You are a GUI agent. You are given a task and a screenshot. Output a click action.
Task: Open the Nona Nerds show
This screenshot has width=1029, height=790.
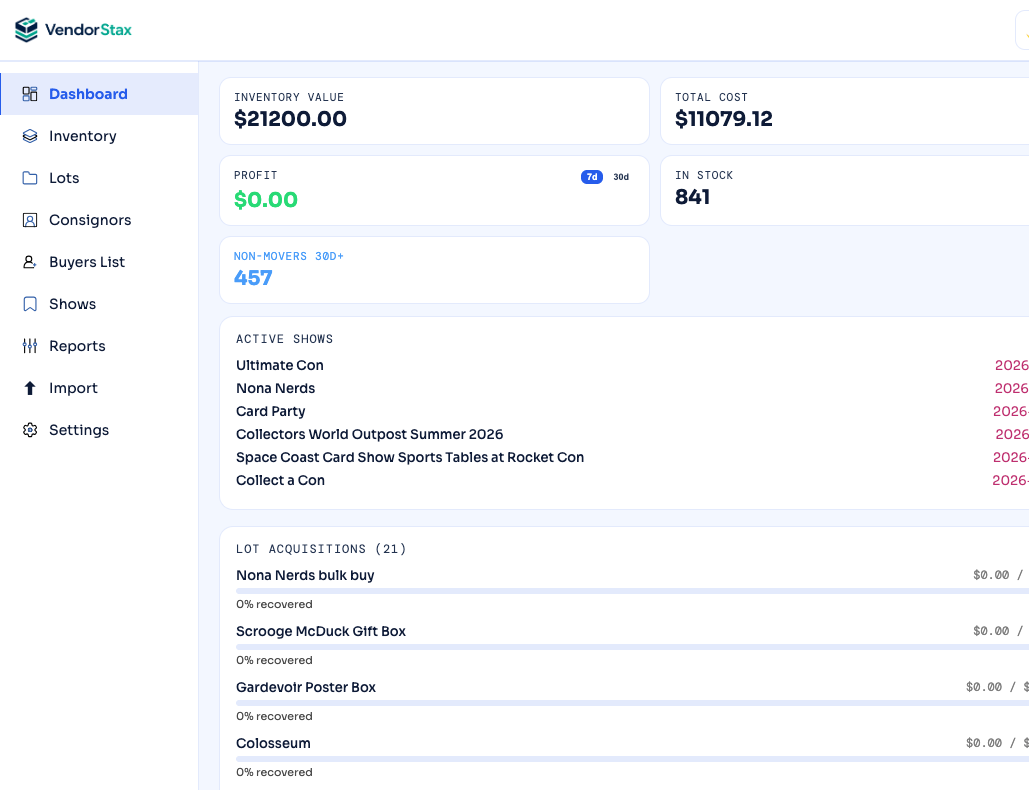tap(276, 388)
